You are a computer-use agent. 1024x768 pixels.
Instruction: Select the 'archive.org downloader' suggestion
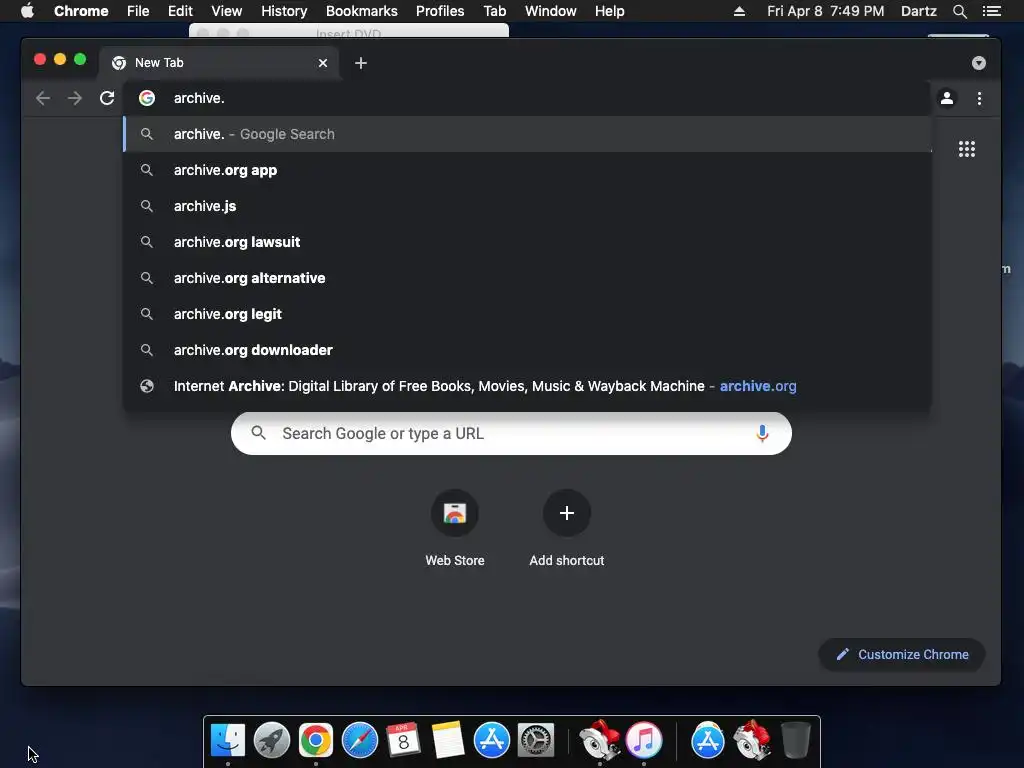point(528,349)
